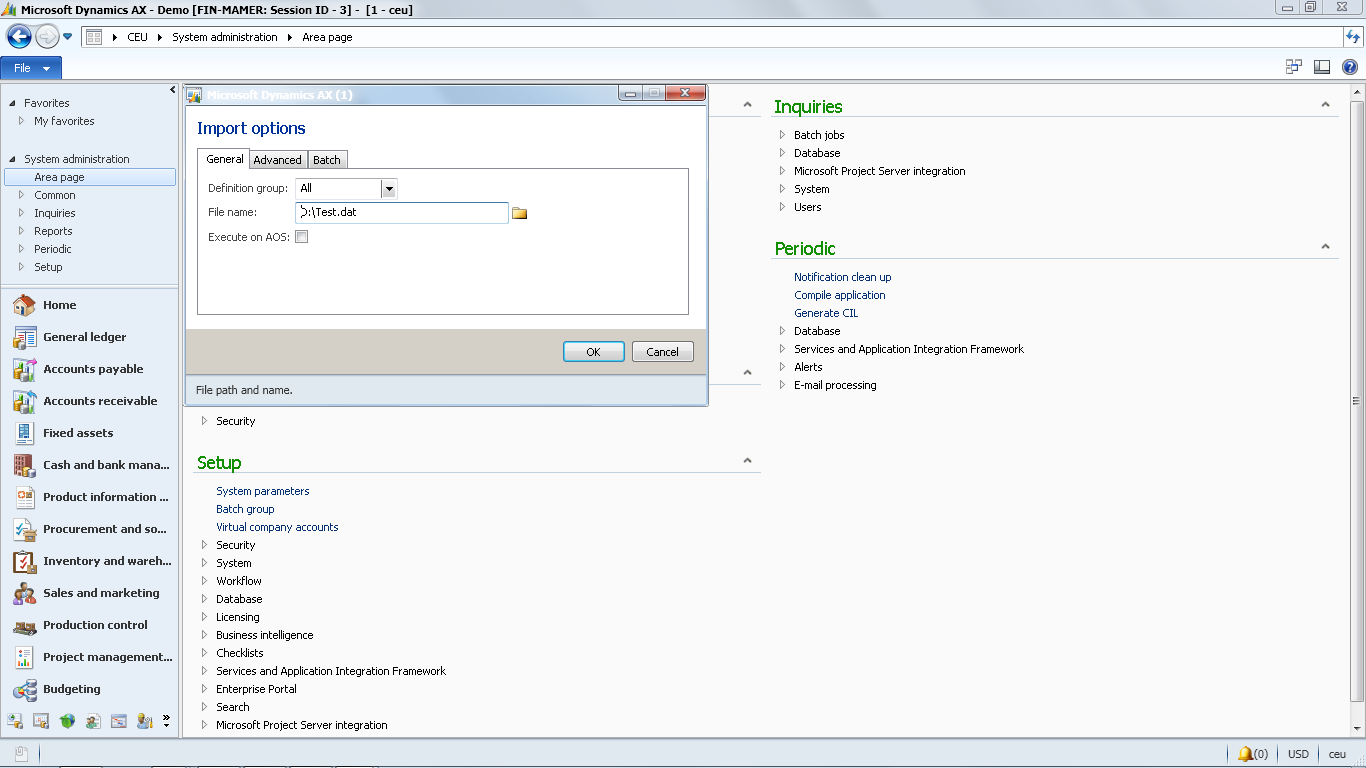
Task: Open Help with the blue question mark
Action: point(1350,67)
